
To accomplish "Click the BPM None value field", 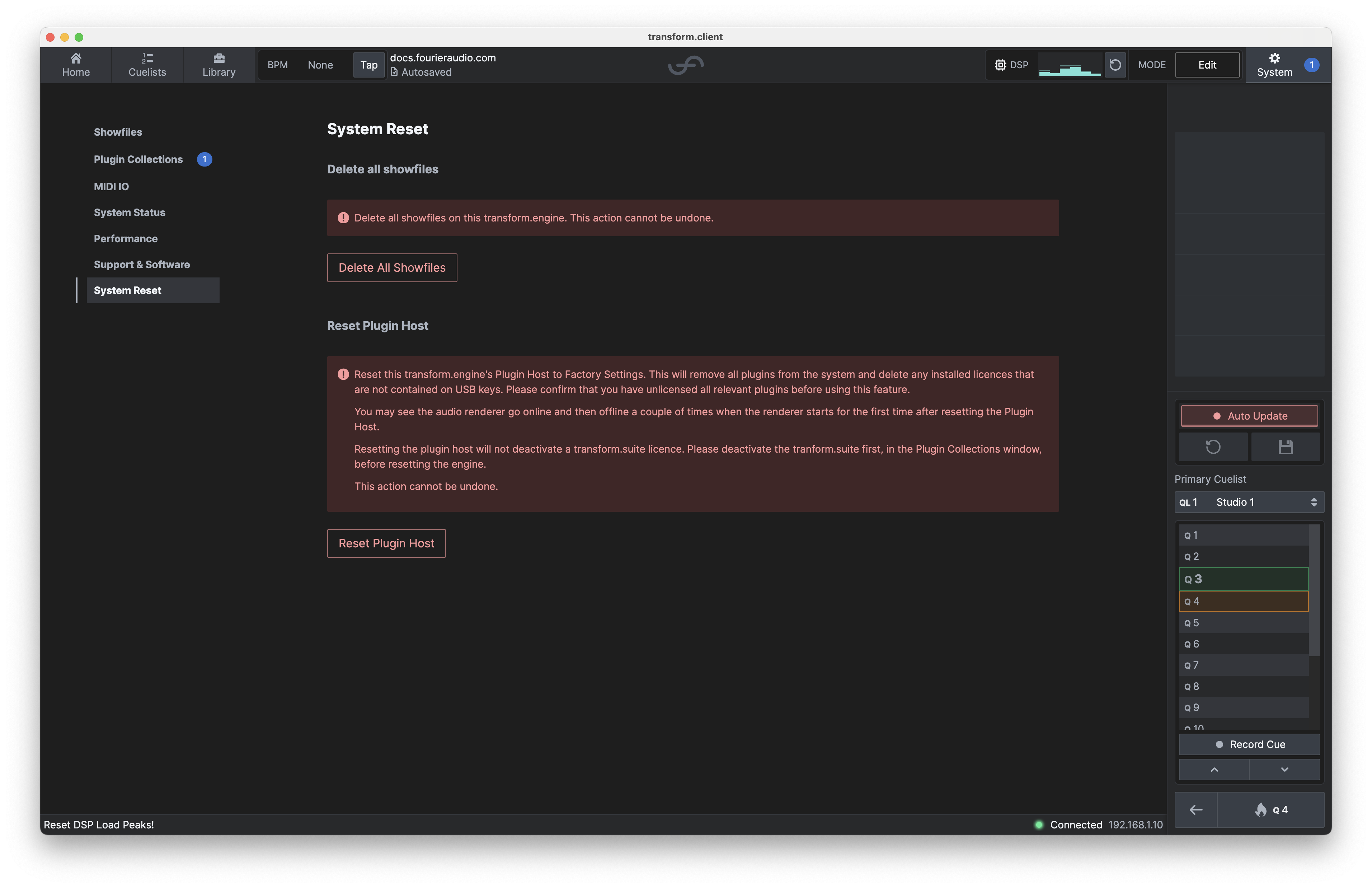I will 320,65.
